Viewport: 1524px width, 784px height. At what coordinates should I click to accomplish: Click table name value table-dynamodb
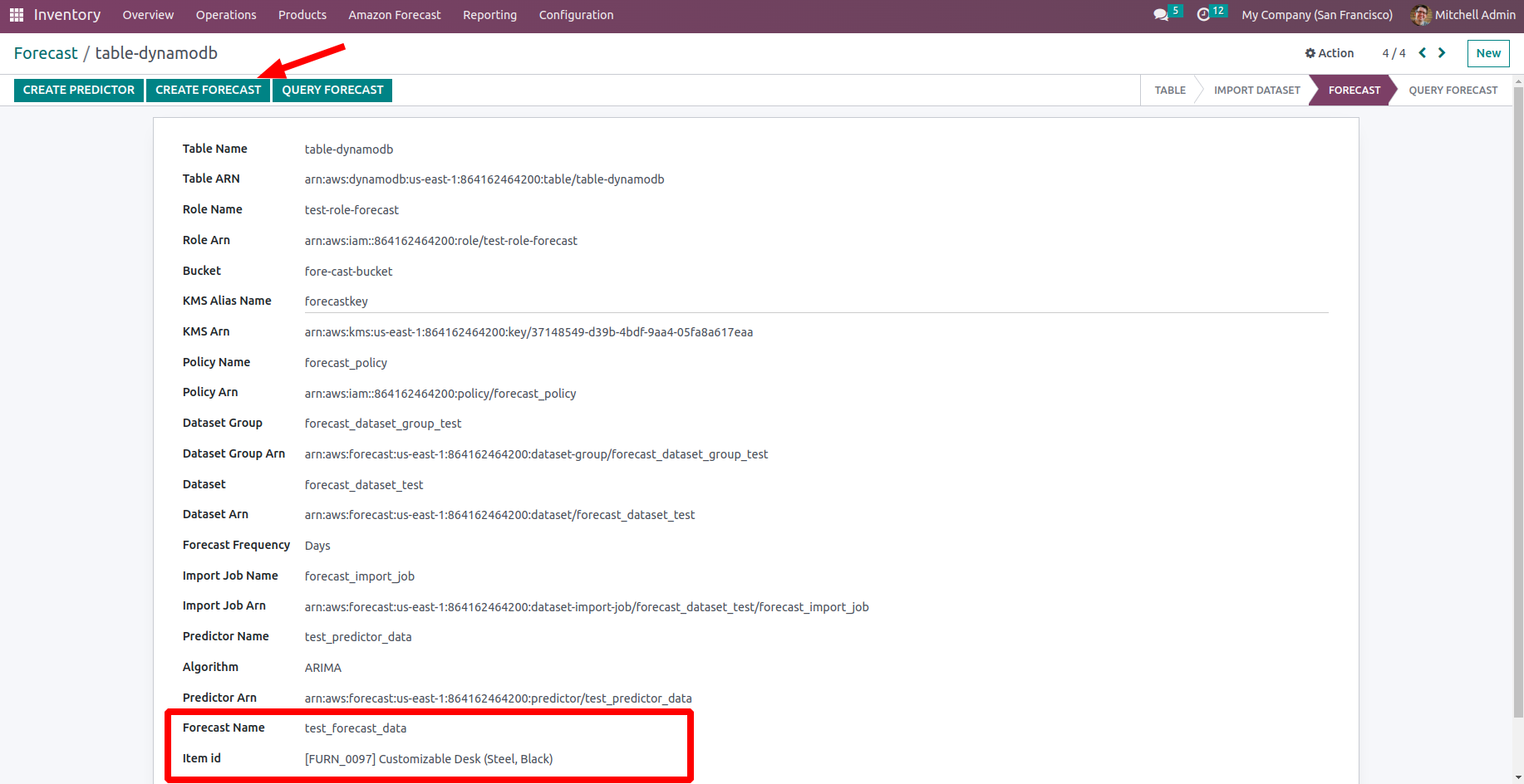[349, 149]
